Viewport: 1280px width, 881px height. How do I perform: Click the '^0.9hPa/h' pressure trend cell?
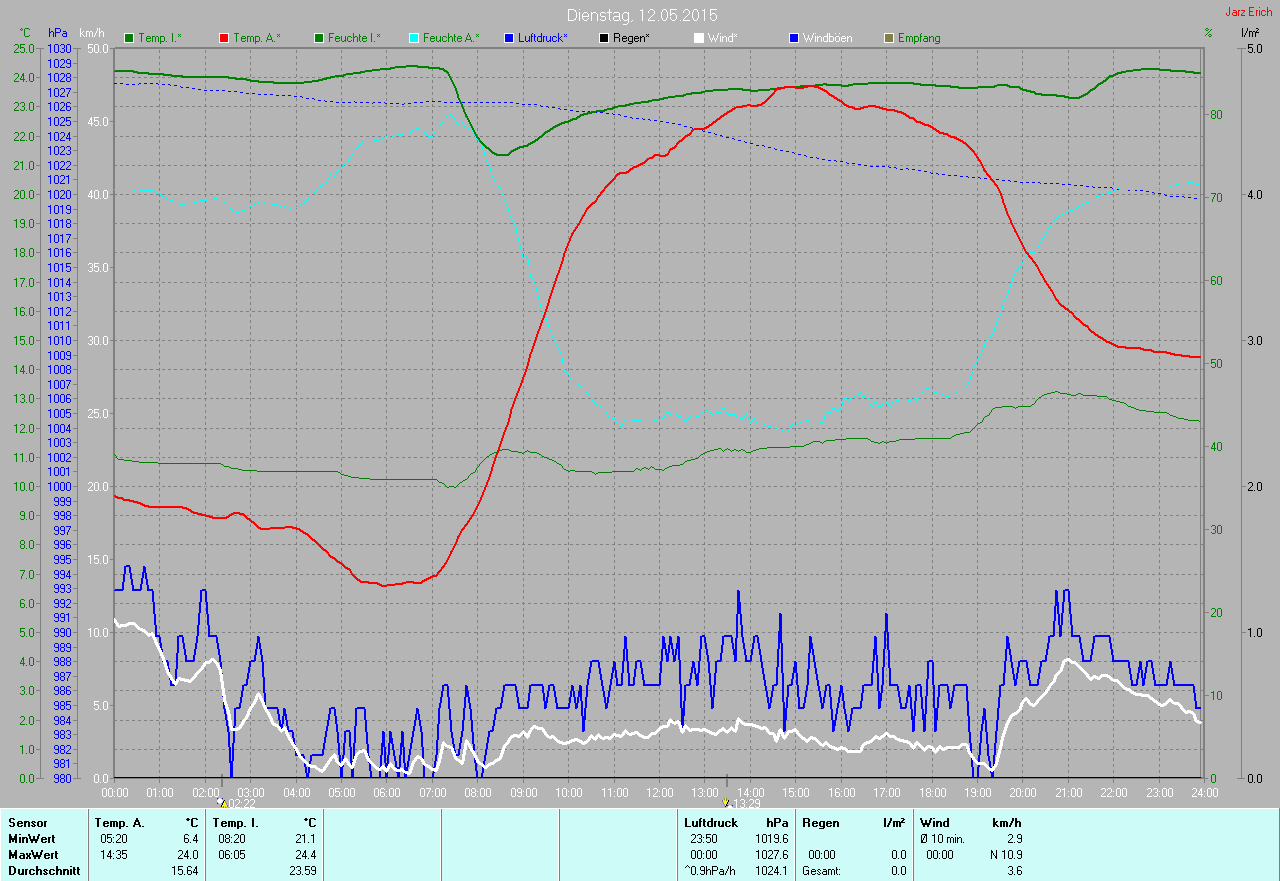tap(710, 871)
